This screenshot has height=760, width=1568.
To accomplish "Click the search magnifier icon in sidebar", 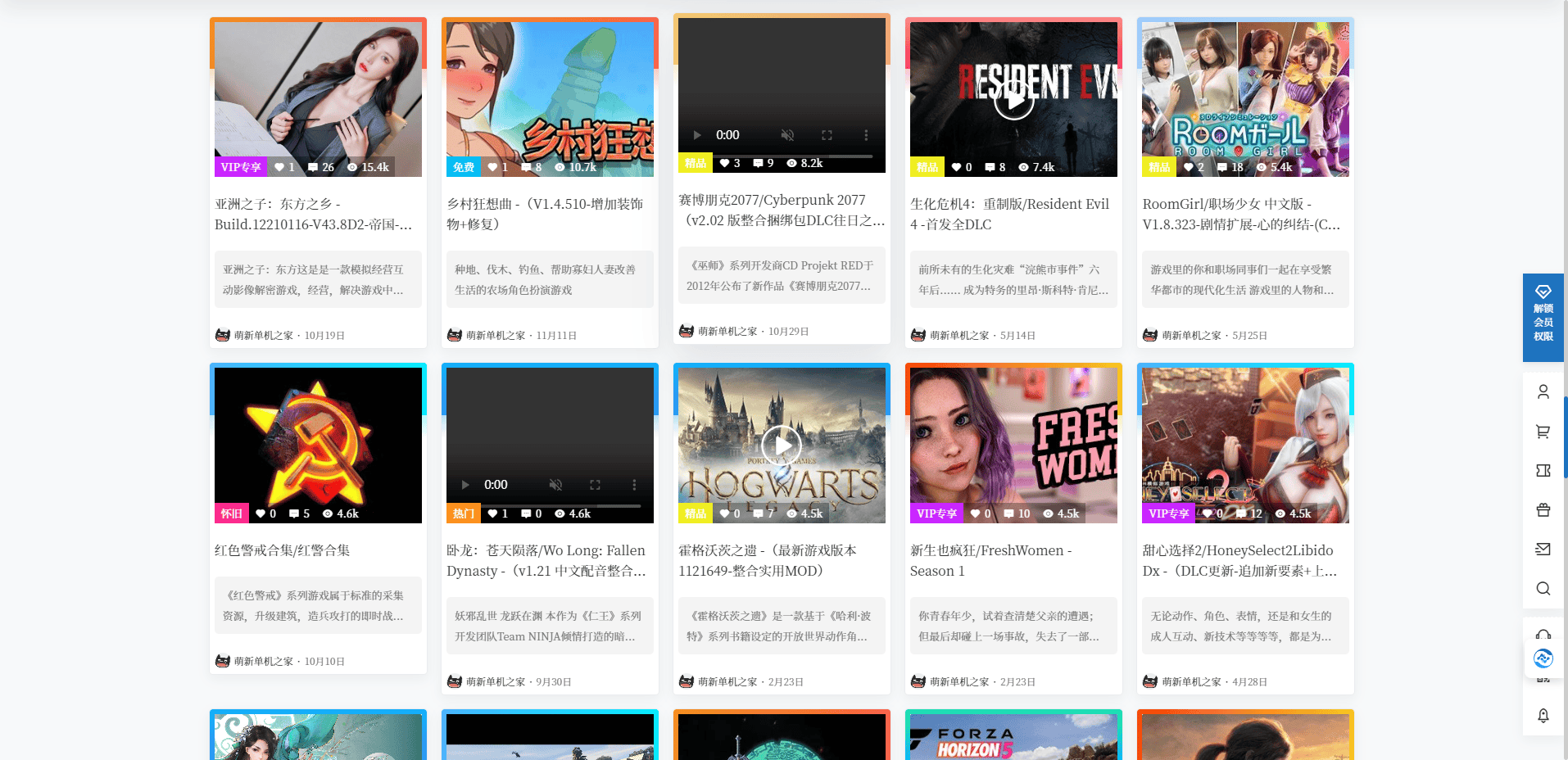I will [1543, 589].
